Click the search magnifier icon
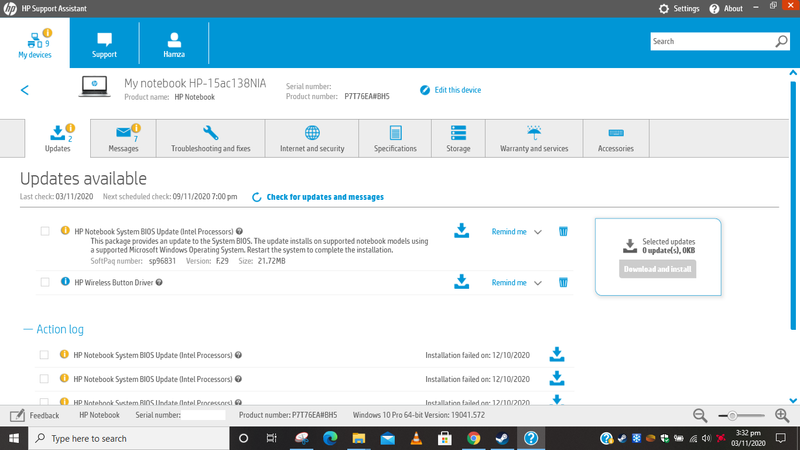Viewport: 800px width, 450px height. [781, 41]
